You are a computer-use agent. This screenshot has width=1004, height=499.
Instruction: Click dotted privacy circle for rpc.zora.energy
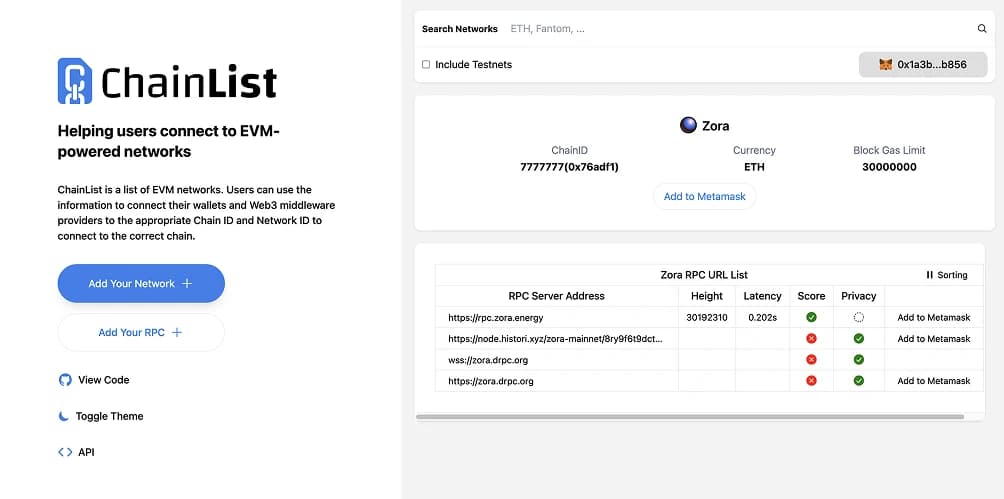(859, 317)
